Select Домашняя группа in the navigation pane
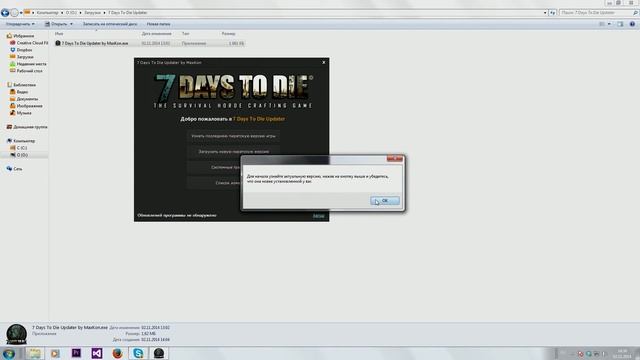The width and height of the screenshot is (640, 360). tap(30, 127)
